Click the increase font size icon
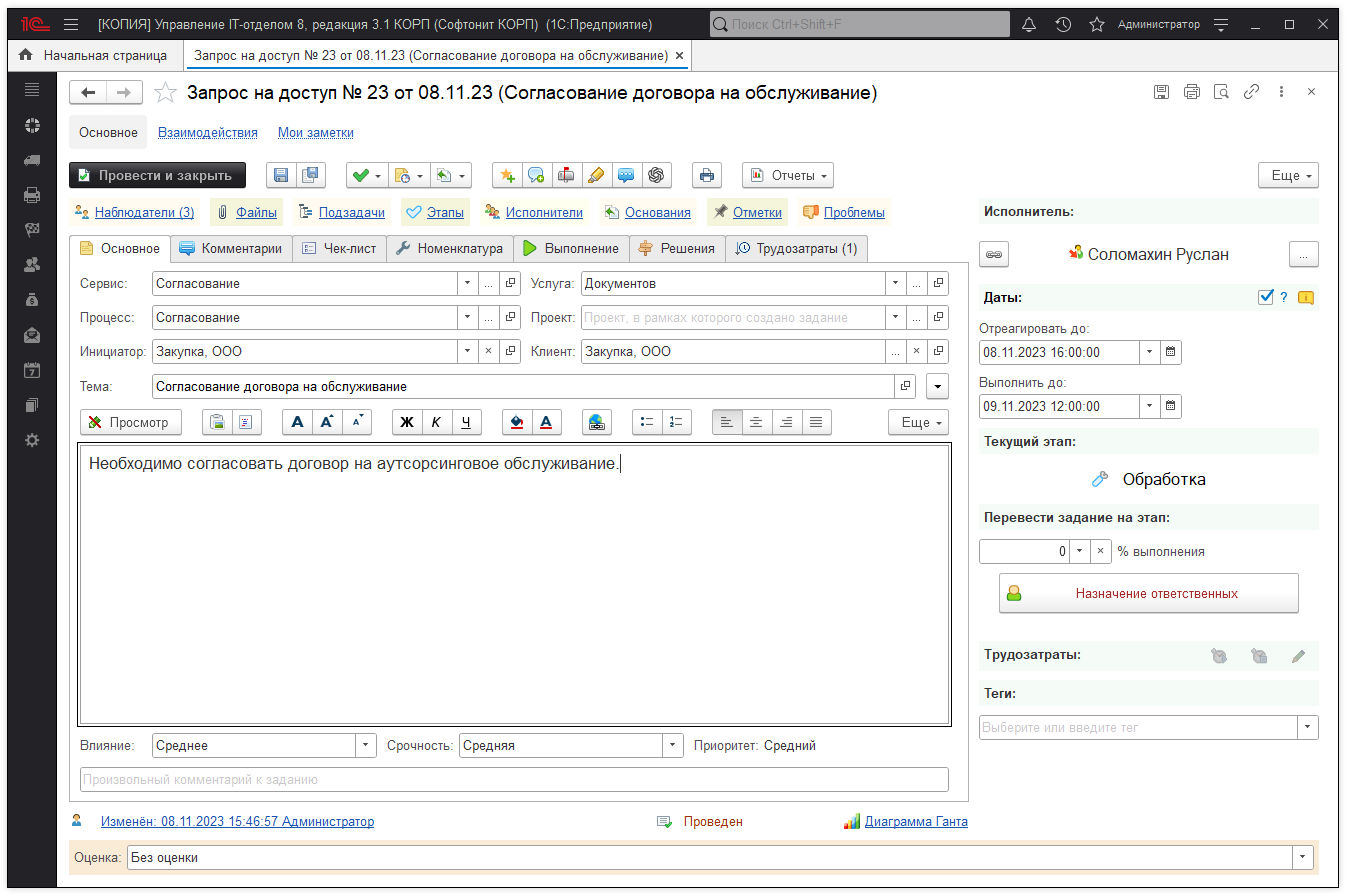Image resolution: width=1346 pixels, height=895 pixels. (x=326, y=422)
